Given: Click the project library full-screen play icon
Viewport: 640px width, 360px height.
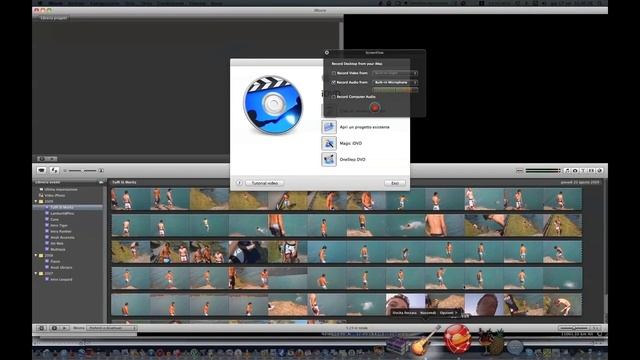Looking at the screenshot, I should (x=42, y=159).
